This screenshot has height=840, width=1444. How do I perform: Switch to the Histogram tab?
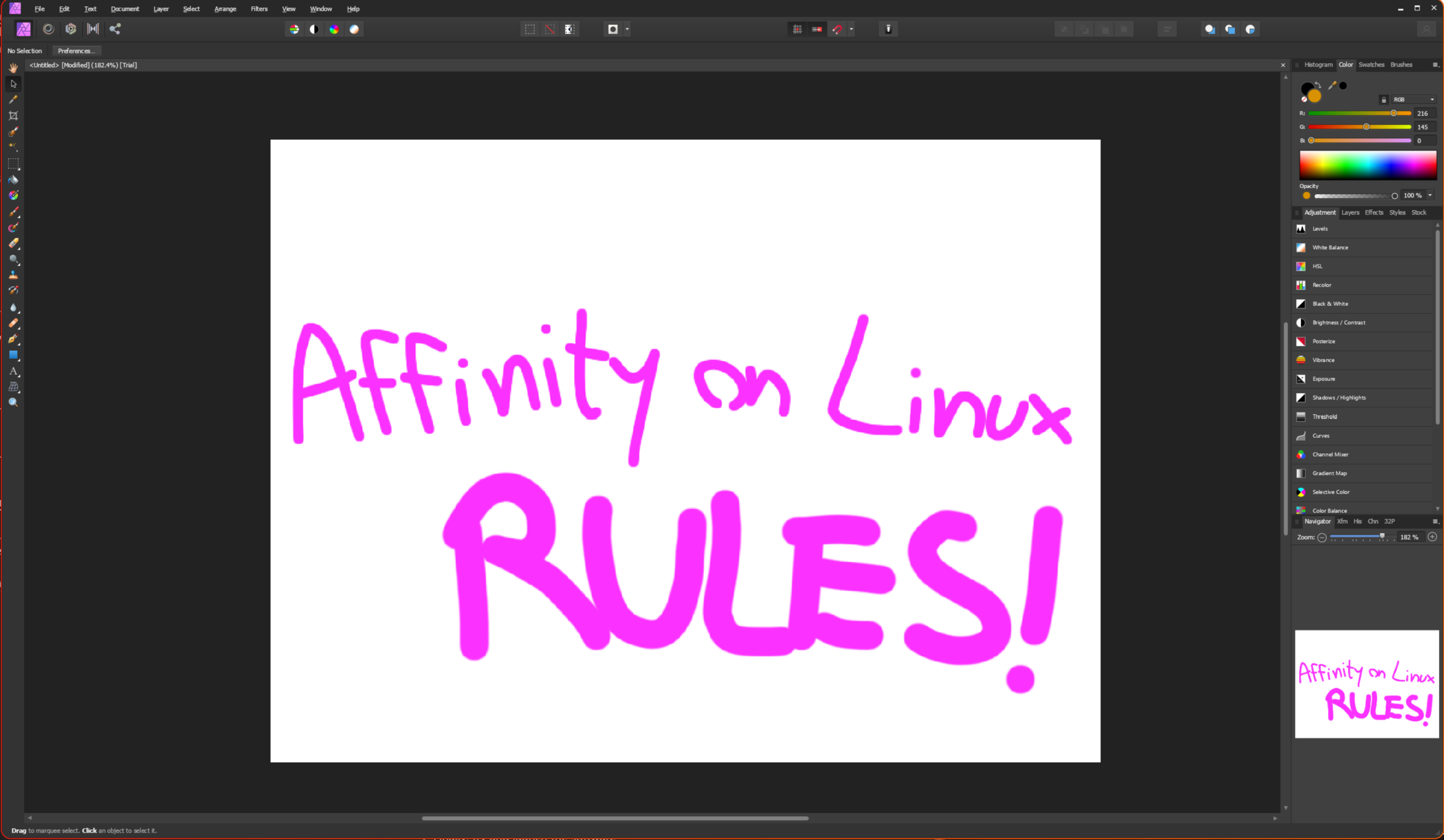pyautogui.click(x=1318, y=65)
